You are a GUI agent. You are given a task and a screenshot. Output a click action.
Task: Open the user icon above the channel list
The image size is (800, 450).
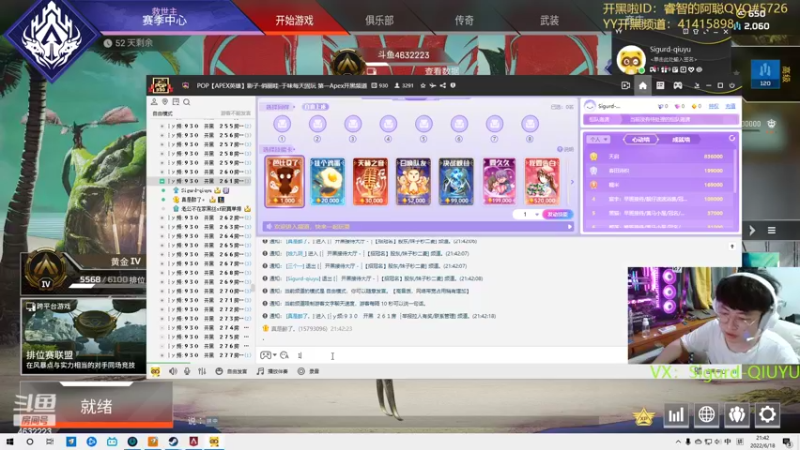(x=154, y=102)
